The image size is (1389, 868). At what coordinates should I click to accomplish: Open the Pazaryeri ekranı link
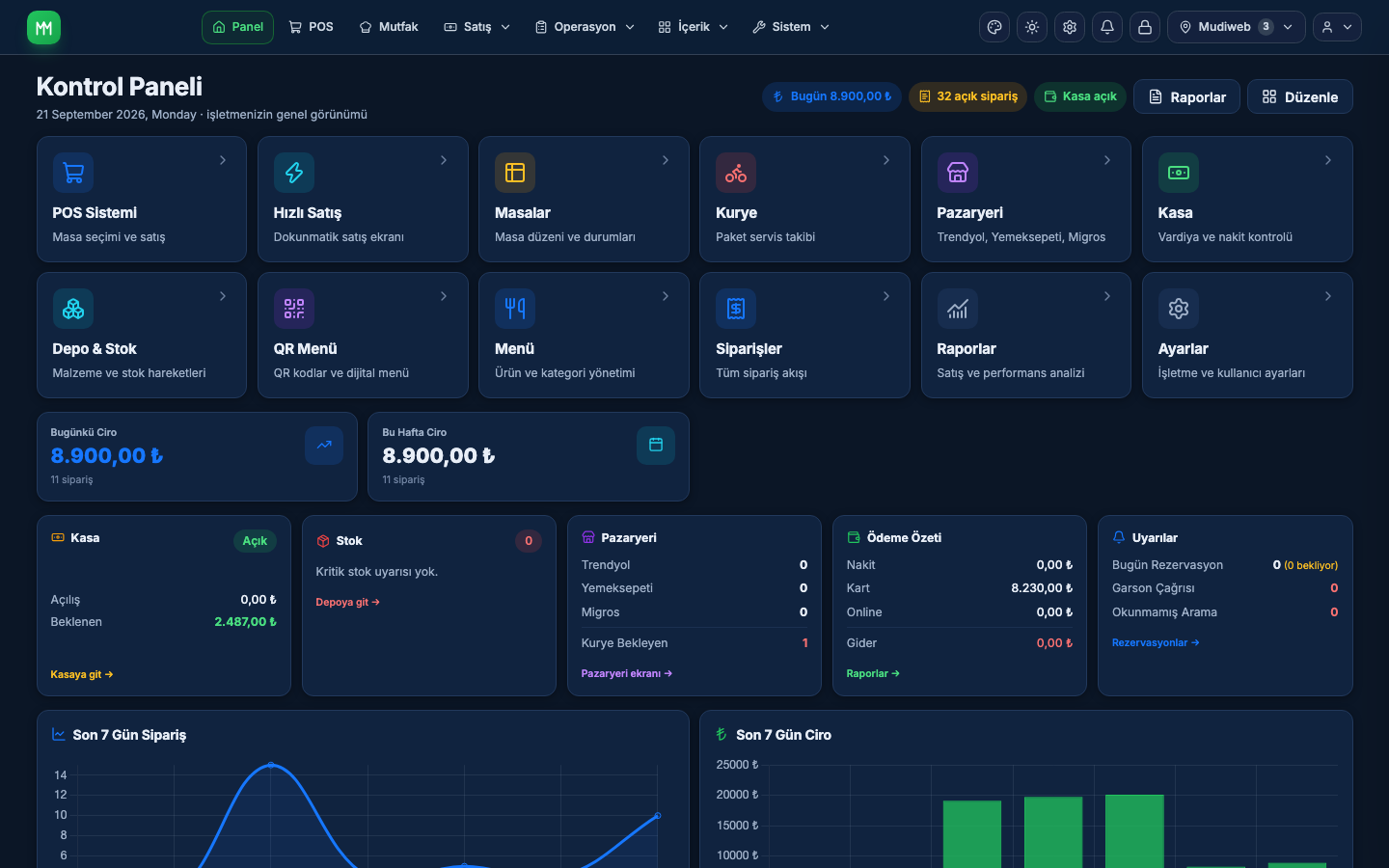click(x=627, y=673)
